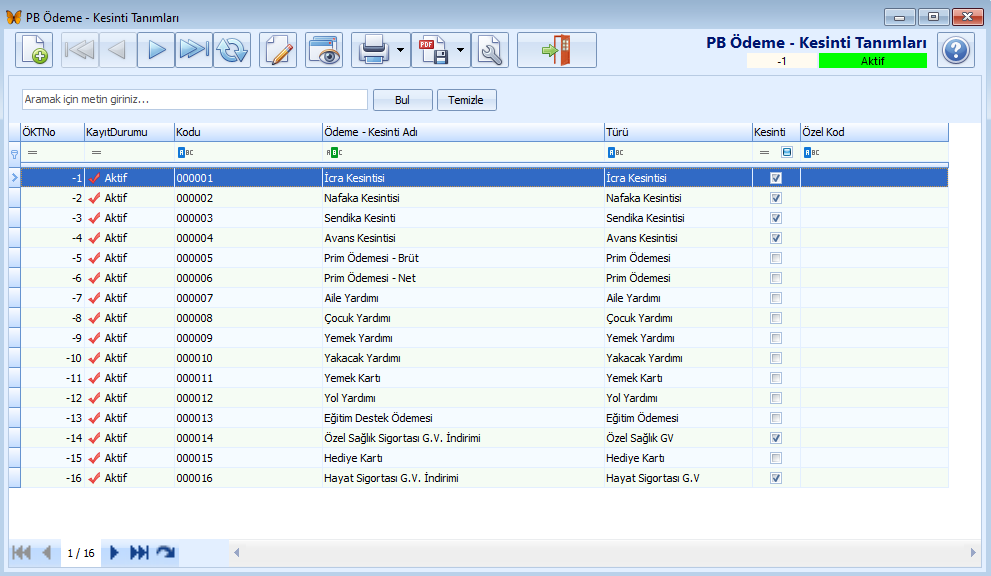Select the Eğitim Destek Ödemesi cell

pos(463,418)
